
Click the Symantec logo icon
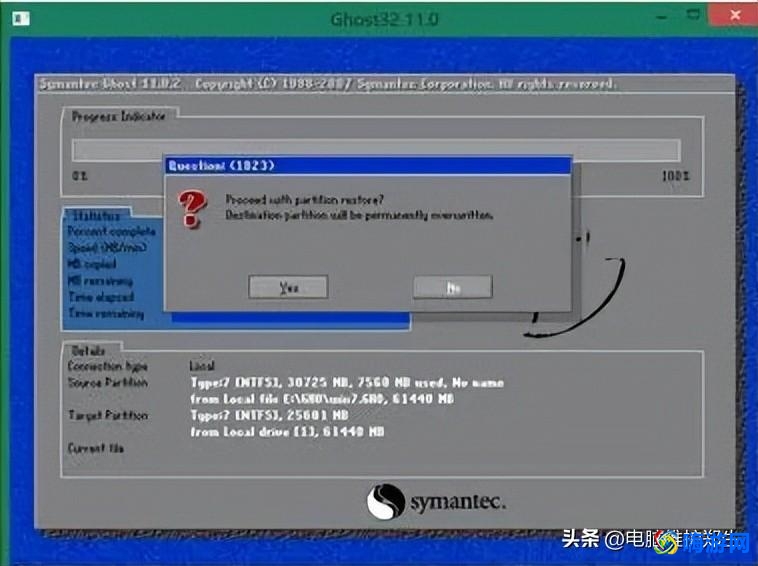click(x=385, y=502)
